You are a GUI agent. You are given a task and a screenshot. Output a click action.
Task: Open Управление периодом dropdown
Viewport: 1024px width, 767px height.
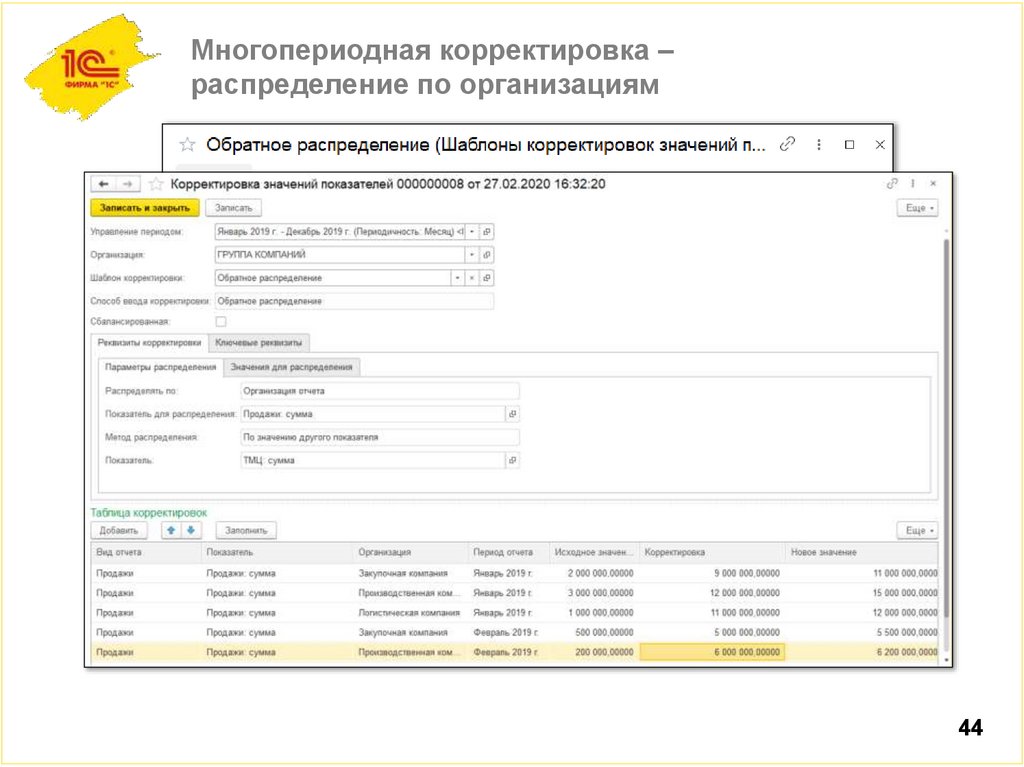pyautogui.click(x=471, y=231)
